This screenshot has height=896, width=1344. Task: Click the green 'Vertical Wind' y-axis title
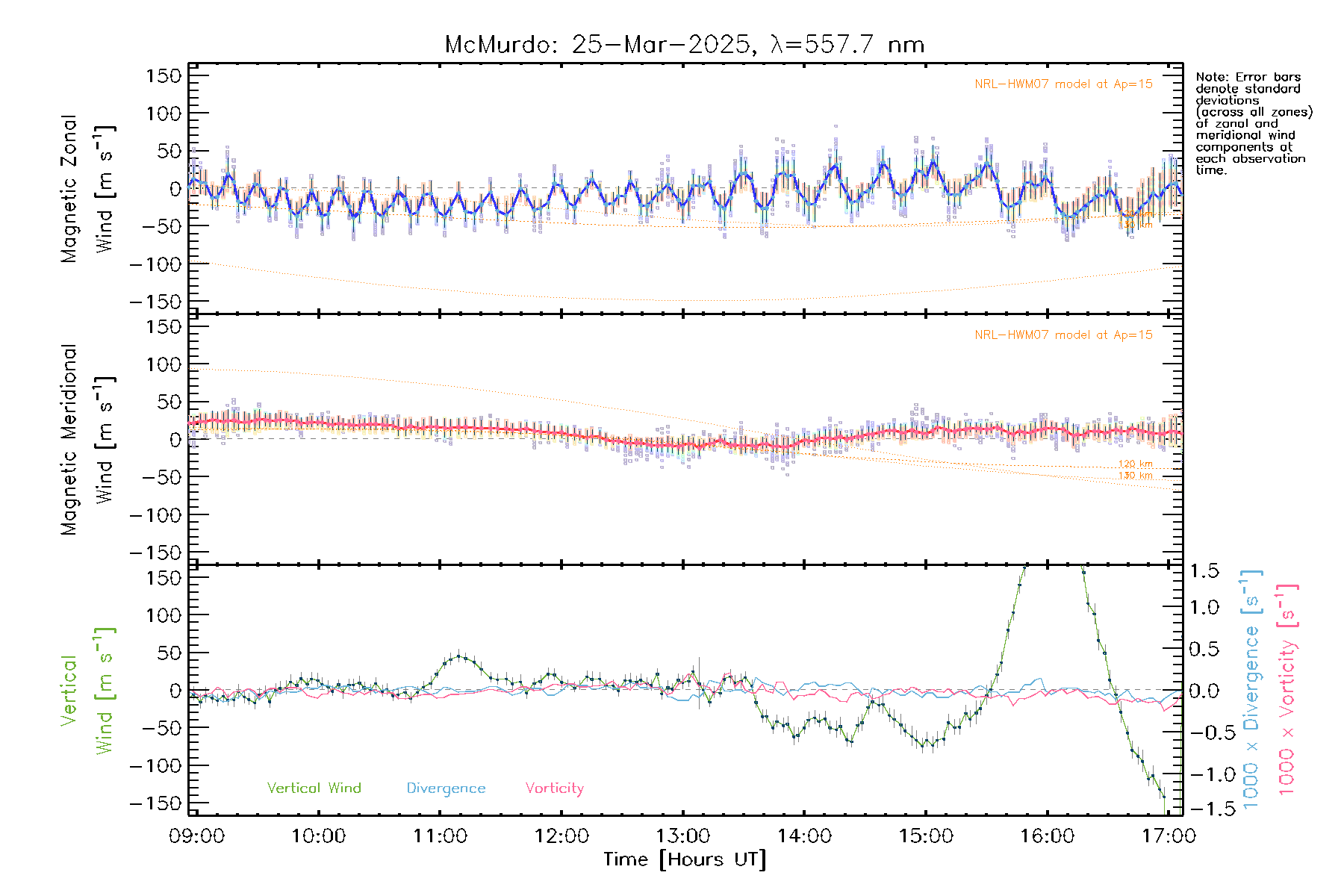[x=87, y=691]
